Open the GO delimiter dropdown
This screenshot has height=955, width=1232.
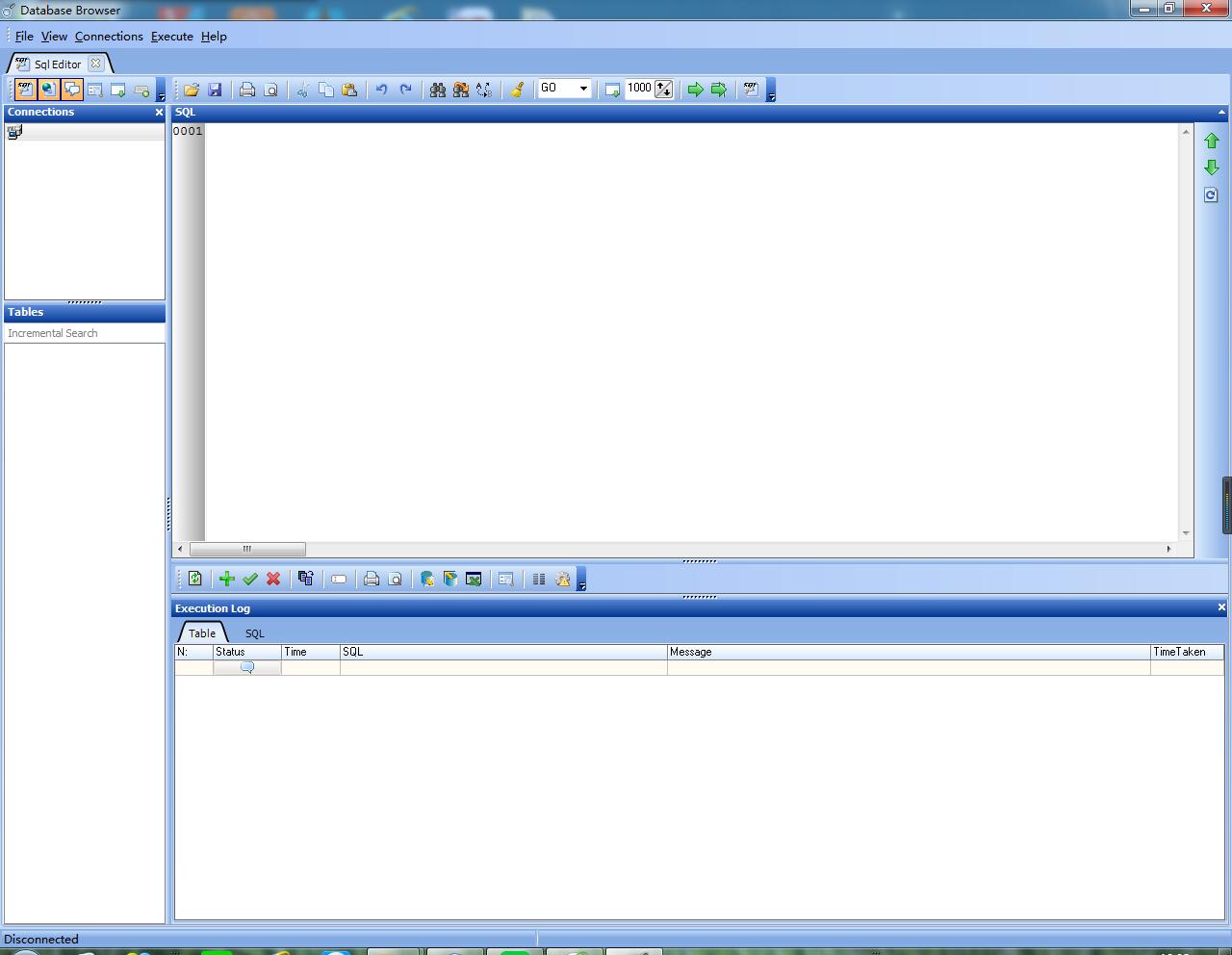pos(583,89)
